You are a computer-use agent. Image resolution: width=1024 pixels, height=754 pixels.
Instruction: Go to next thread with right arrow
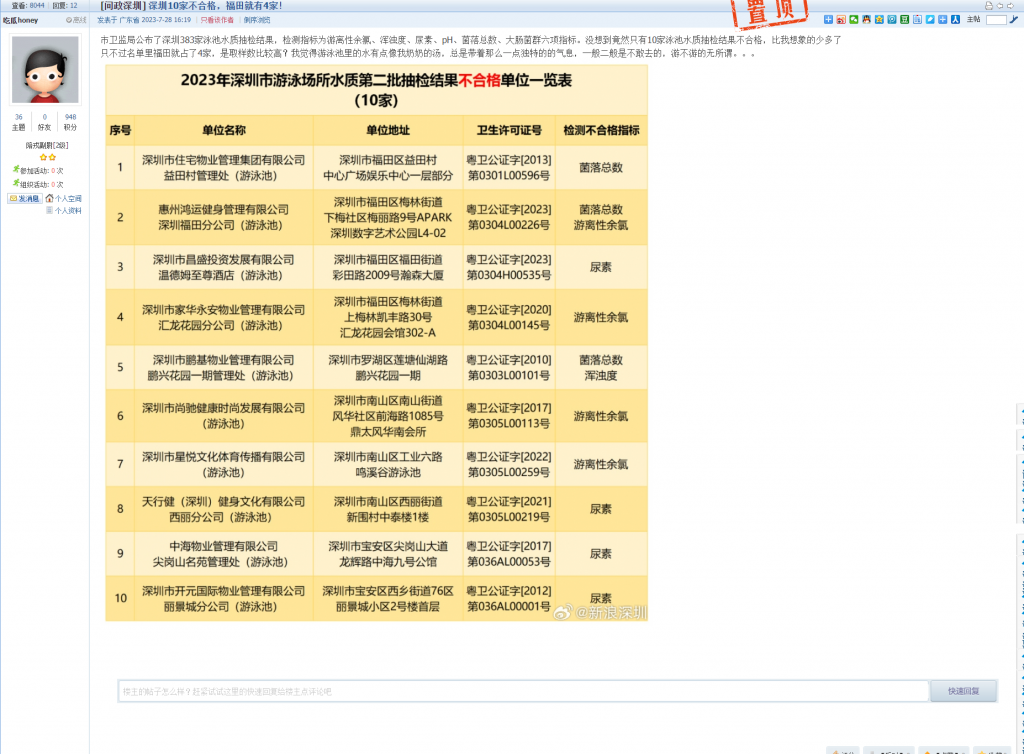coord(1010,6)
